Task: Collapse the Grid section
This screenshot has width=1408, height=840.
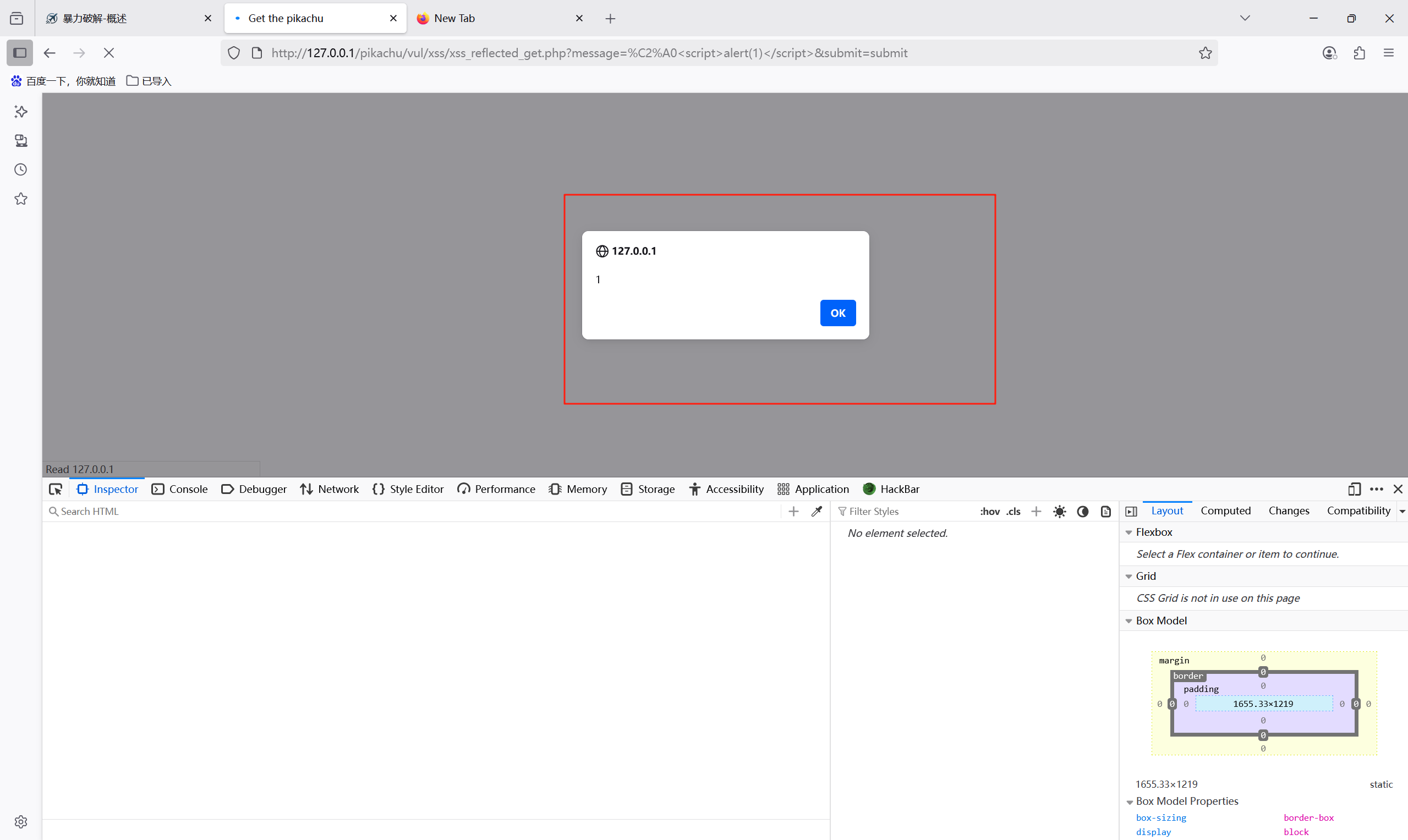Action: 1128,576
